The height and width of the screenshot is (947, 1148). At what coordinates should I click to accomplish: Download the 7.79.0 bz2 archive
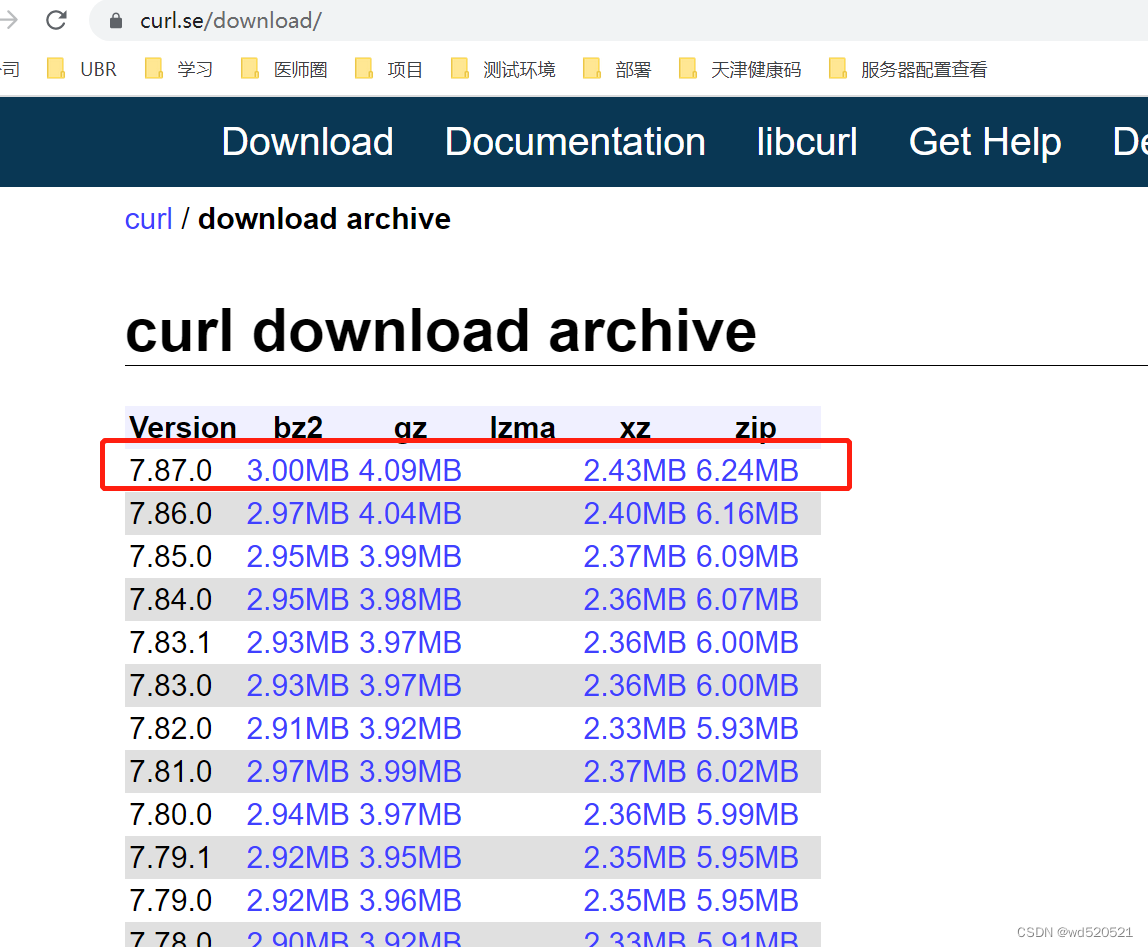[x=297, y=901]
